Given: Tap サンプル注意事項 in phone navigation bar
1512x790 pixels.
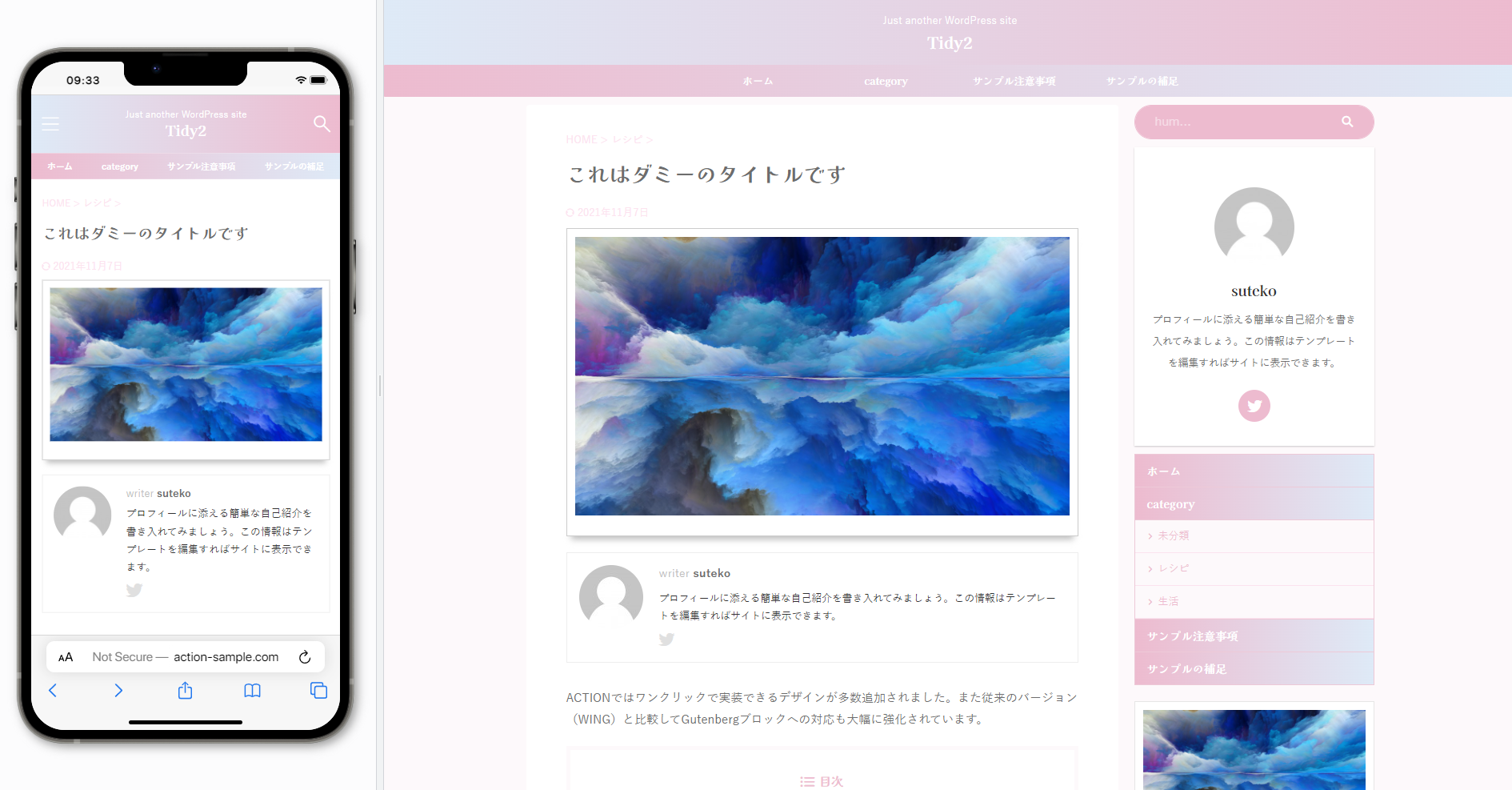Looking at the screenshot, I should pyautogui.click(x=201, y=166).
